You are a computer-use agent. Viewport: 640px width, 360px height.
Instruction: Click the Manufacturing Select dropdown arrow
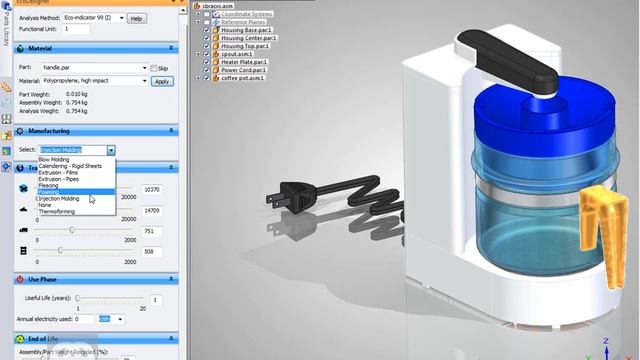point(111,150)
